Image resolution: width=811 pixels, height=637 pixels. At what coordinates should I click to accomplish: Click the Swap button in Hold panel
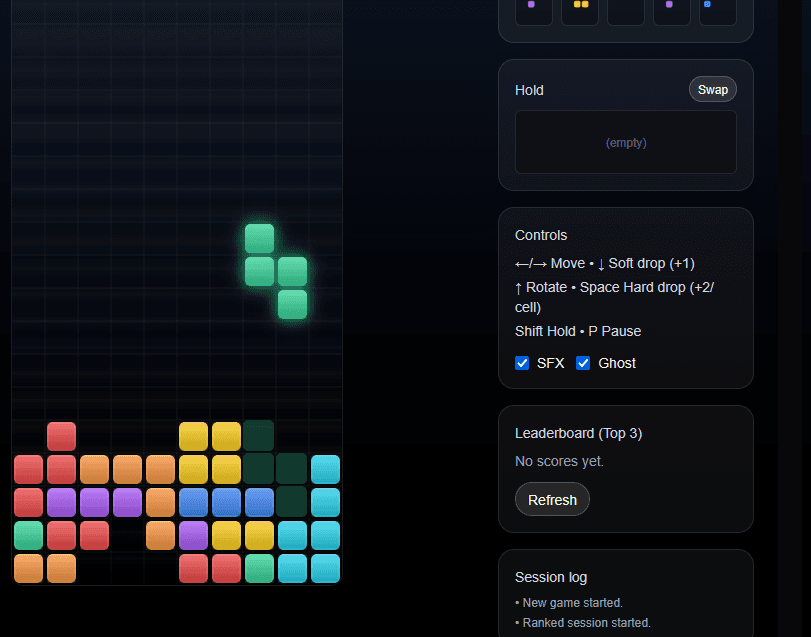pyautogui.click(x=712, y=89)
